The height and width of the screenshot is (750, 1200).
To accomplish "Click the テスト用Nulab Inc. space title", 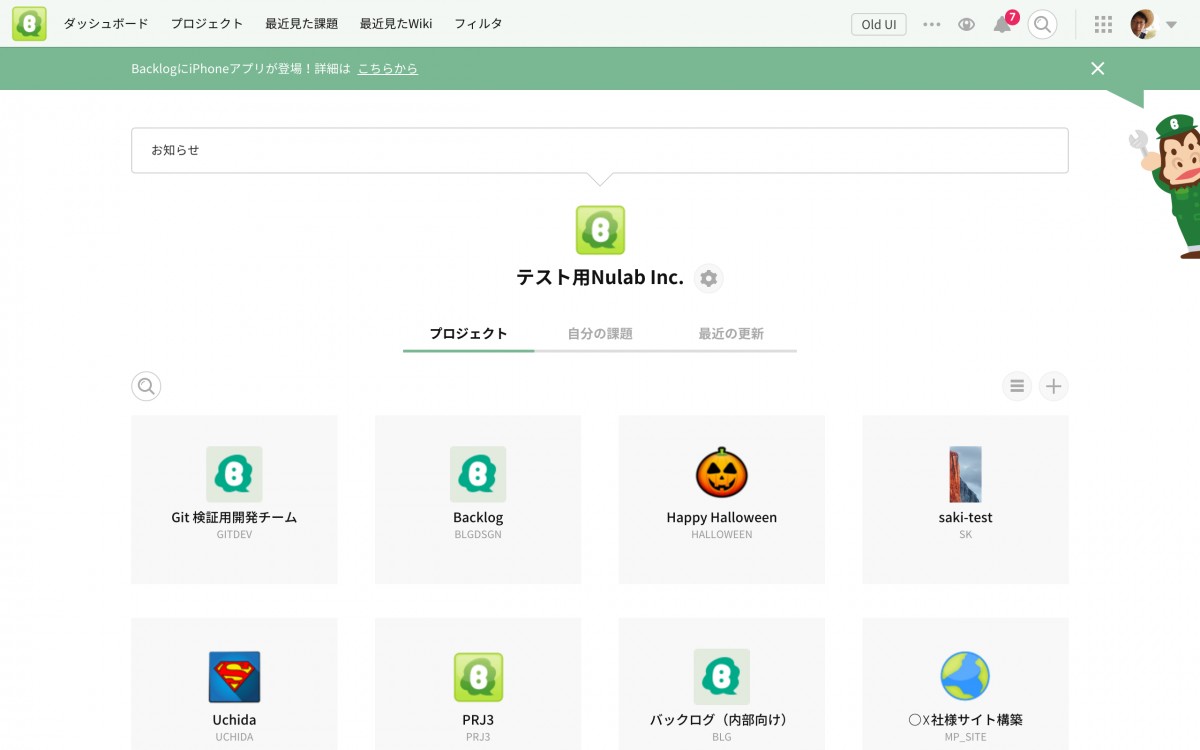I will 600,278.
